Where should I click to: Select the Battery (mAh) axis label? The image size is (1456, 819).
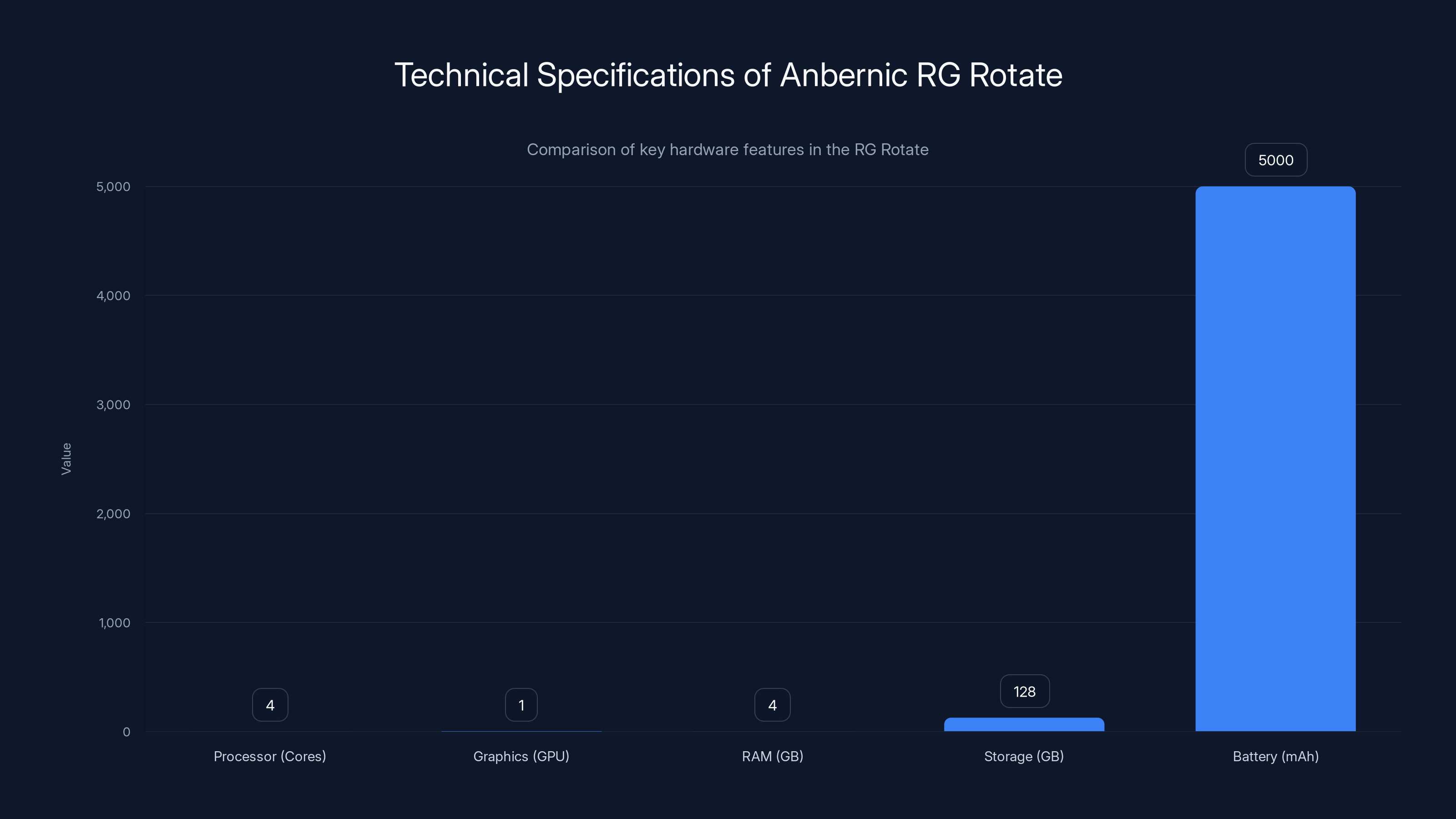click(1276, 756)
